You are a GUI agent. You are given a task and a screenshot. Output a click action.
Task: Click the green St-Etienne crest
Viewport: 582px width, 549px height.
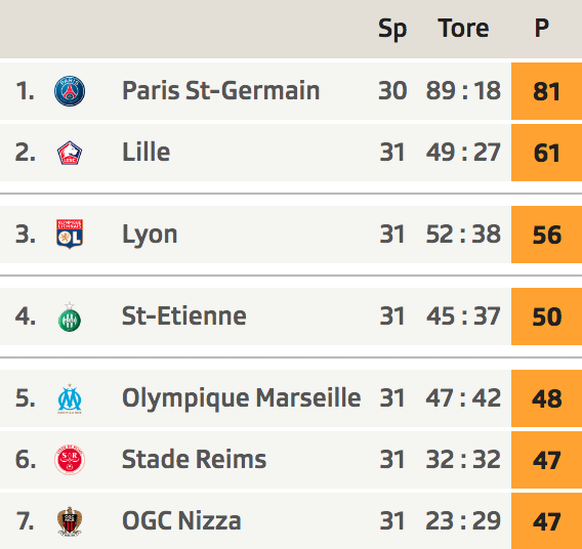click(x=69, y=317)
